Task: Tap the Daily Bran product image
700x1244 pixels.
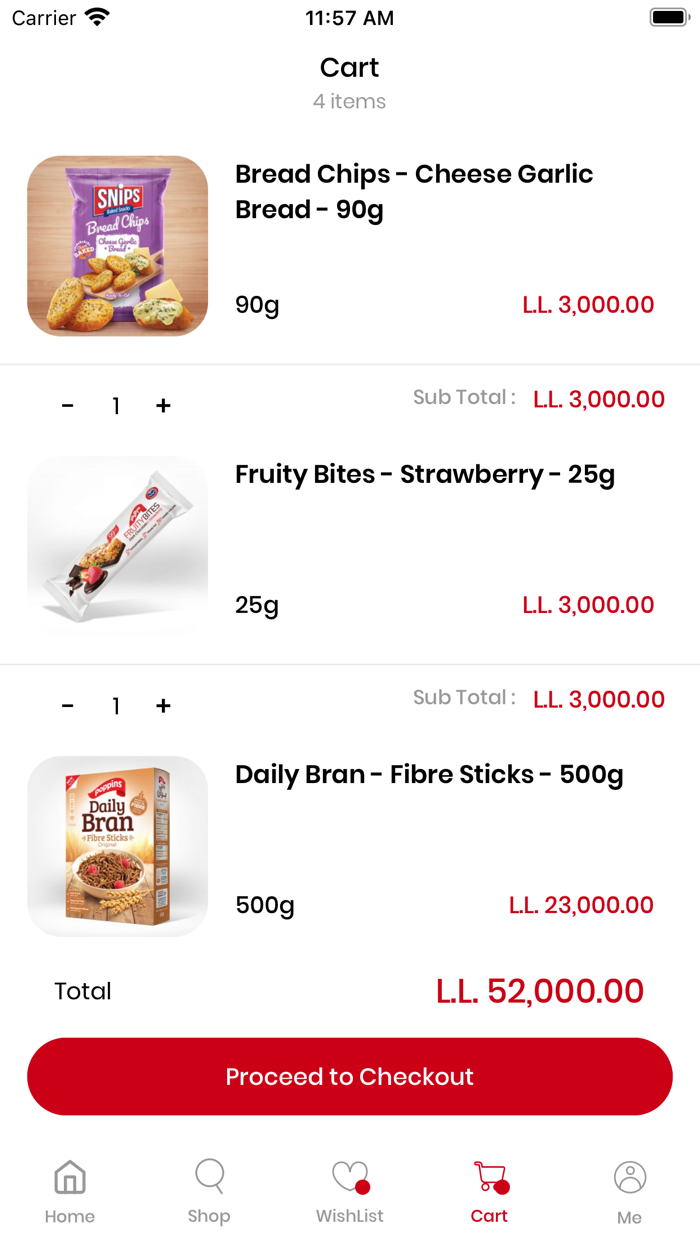Action: (117, 845)
